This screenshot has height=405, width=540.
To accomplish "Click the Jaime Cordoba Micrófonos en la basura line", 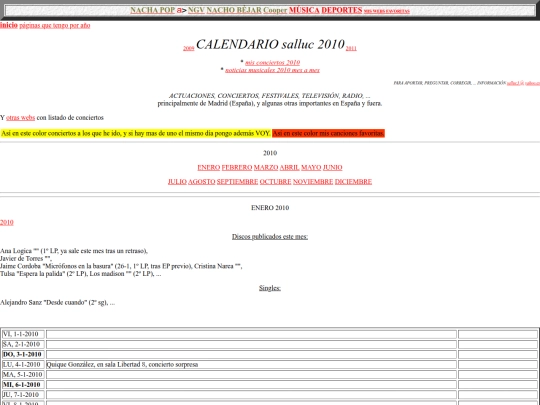I will point(121,266).
